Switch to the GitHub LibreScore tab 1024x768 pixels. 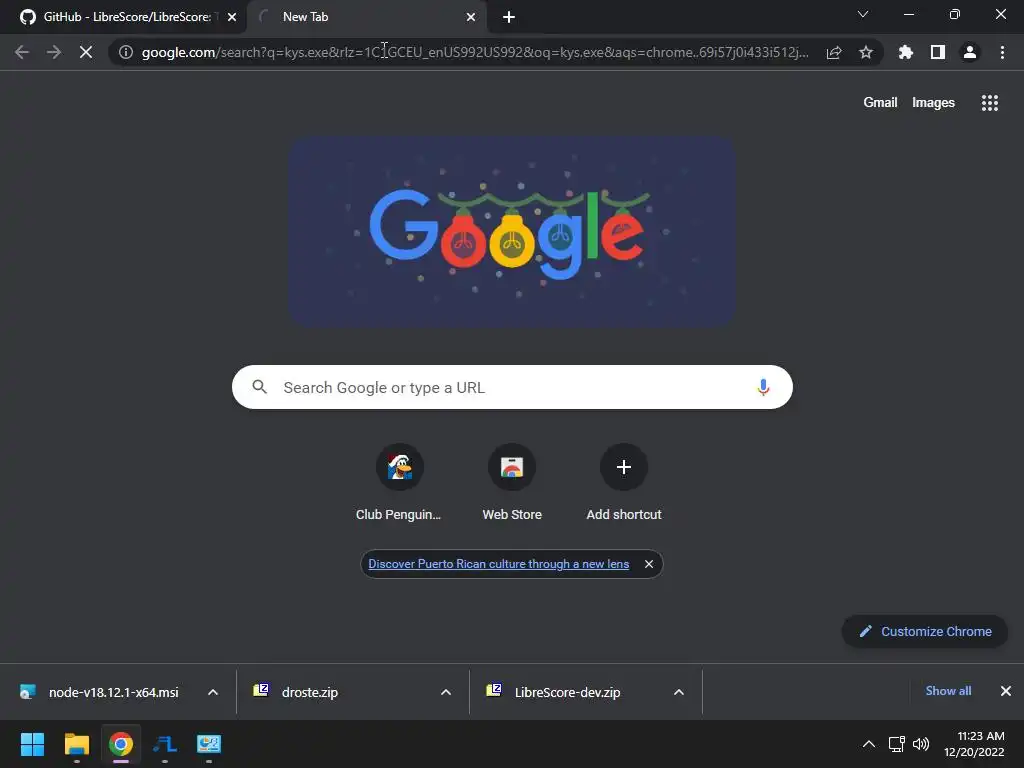point(123,17)
